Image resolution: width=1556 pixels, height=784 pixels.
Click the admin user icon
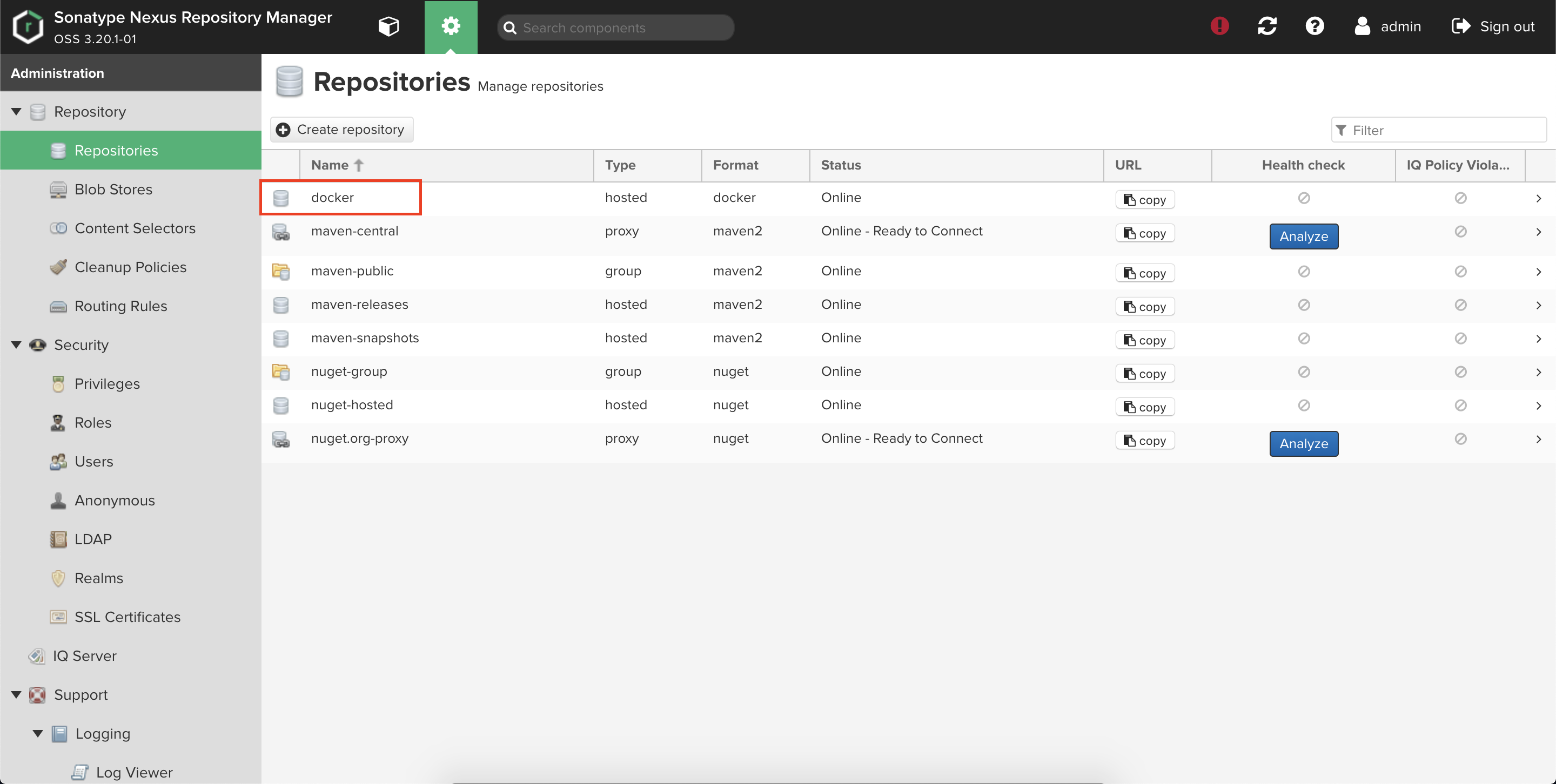click(x=1361, y=26)
